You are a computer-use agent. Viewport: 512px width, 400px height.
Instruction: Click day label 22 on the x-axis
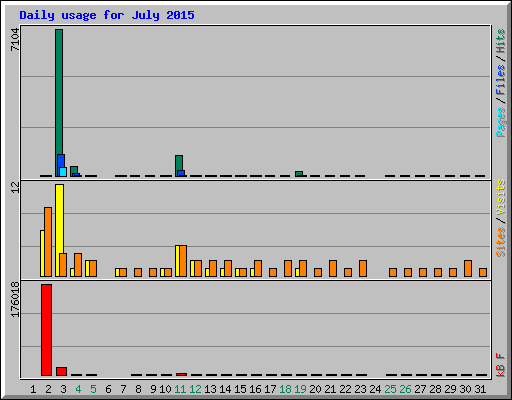[x=345, y=389]
